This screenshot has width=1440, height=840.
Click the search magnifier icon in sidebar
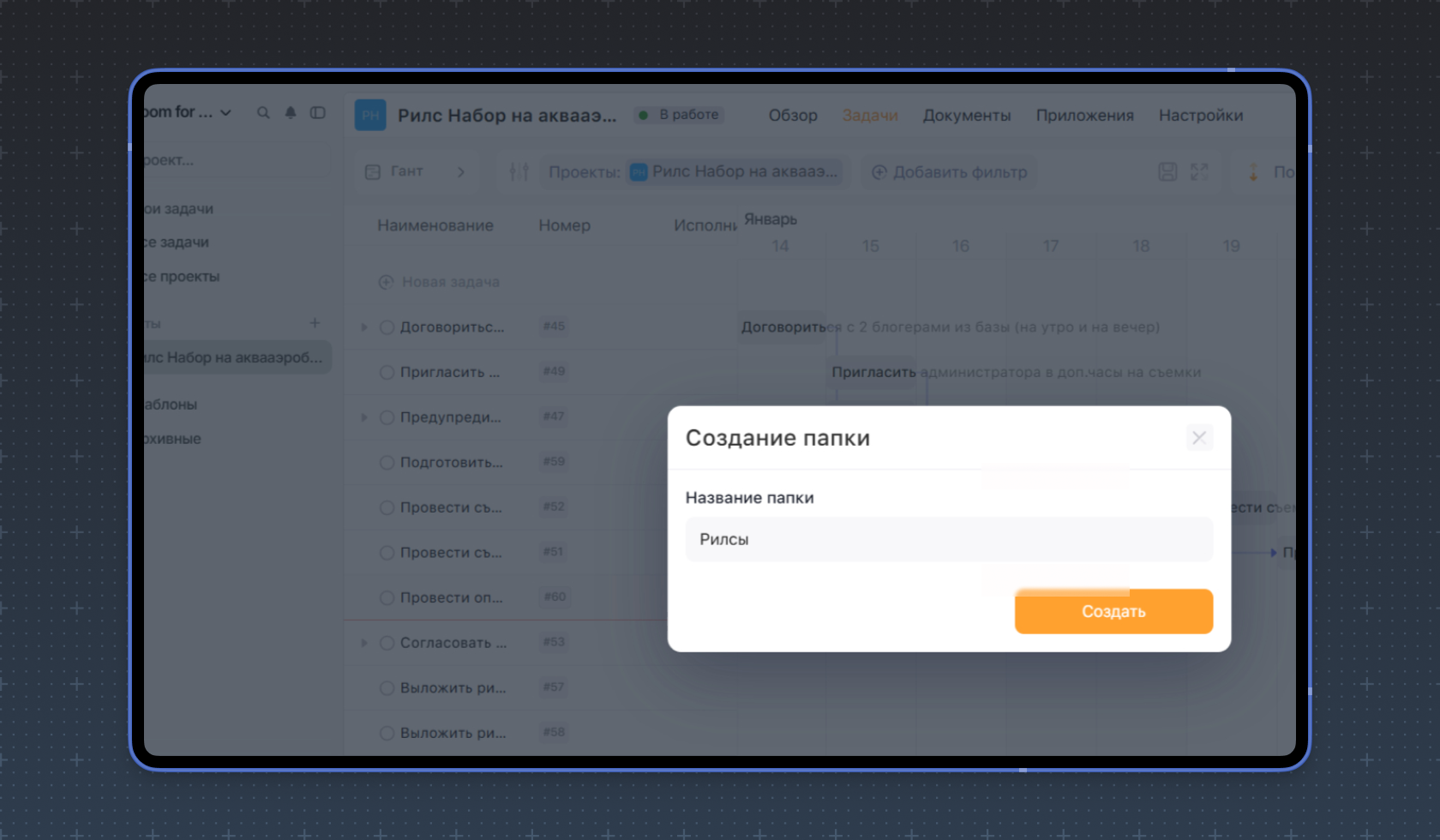(263, 113)
